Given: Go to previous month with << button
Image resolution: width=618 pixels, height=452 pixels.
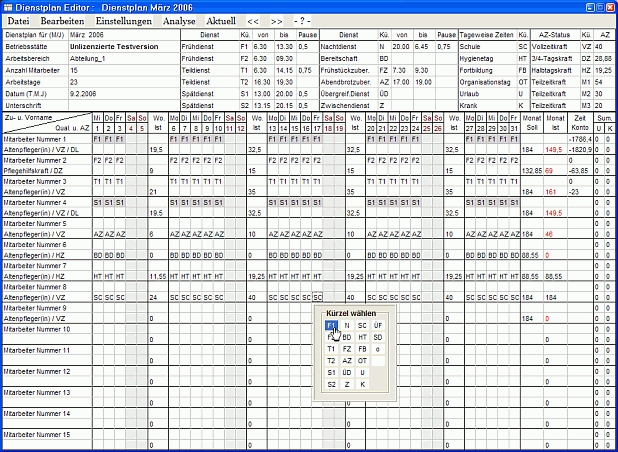Looking at the screenshot, I should [253, 20].
